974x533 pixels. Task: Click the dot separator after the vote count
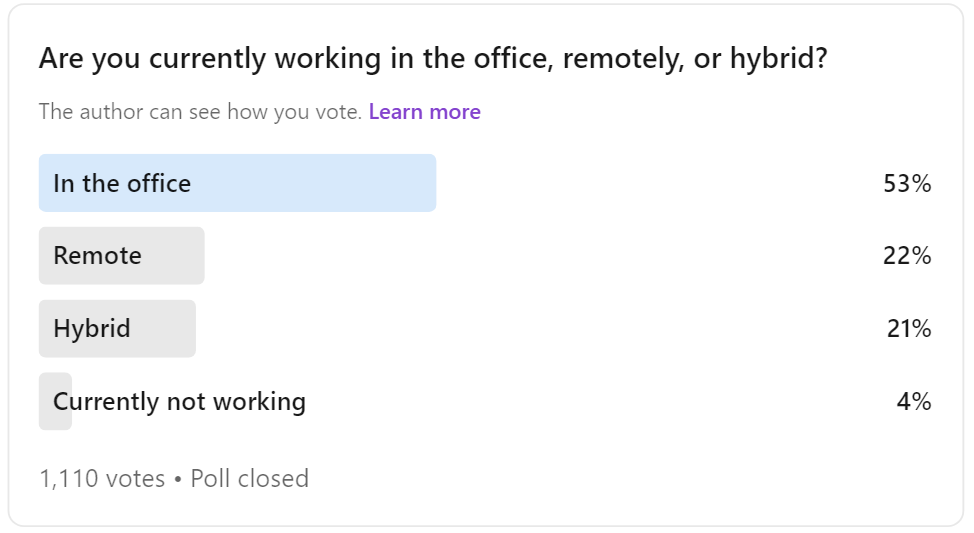click(x=177, y=479)
